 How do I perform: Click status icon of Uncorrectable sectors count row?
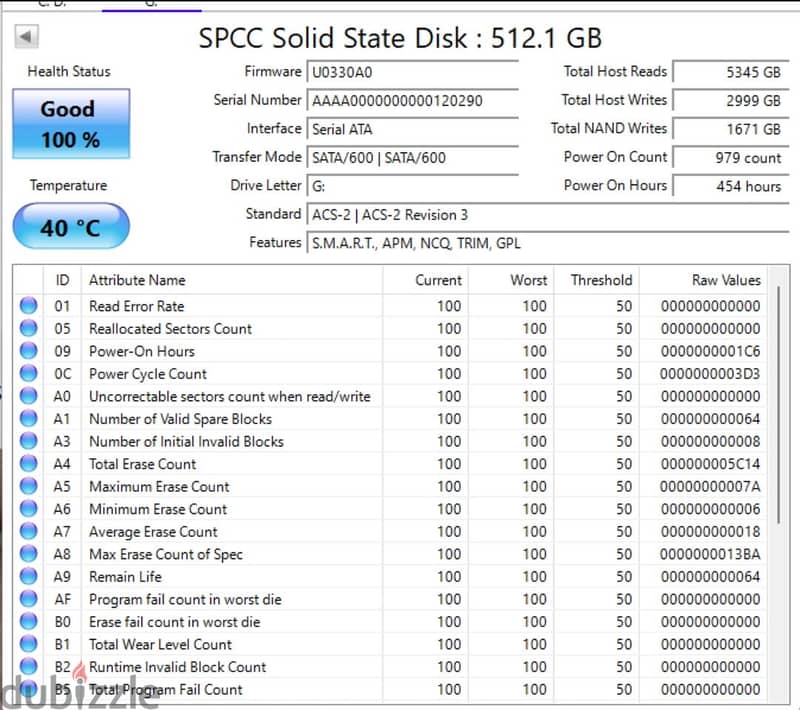tap(29, 396)
